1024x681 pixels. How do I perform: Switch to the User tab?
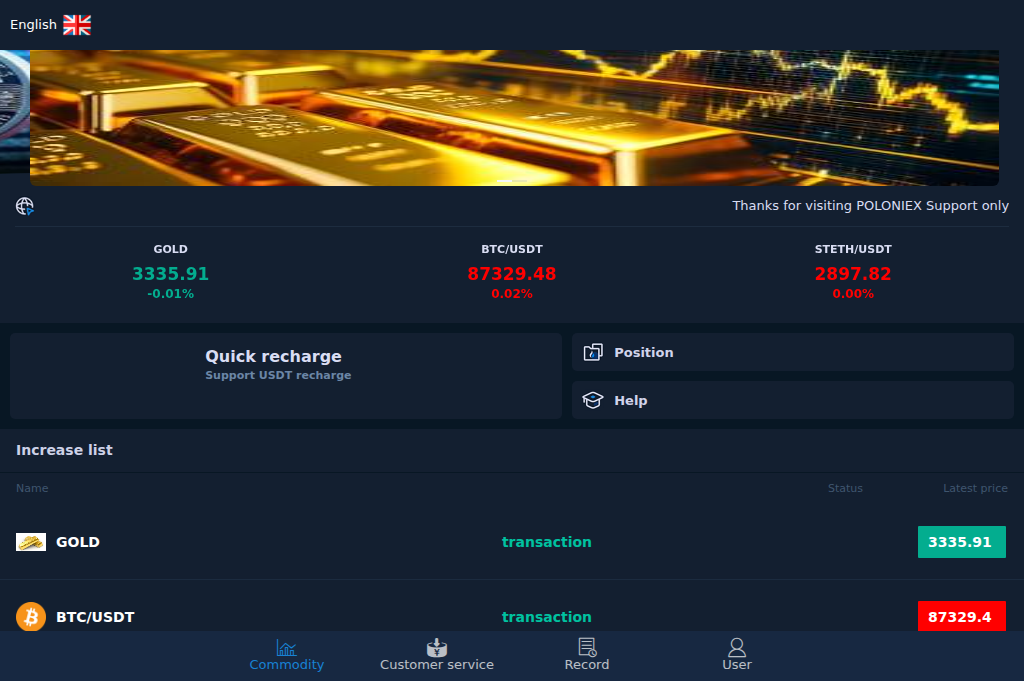pos(737,655)
